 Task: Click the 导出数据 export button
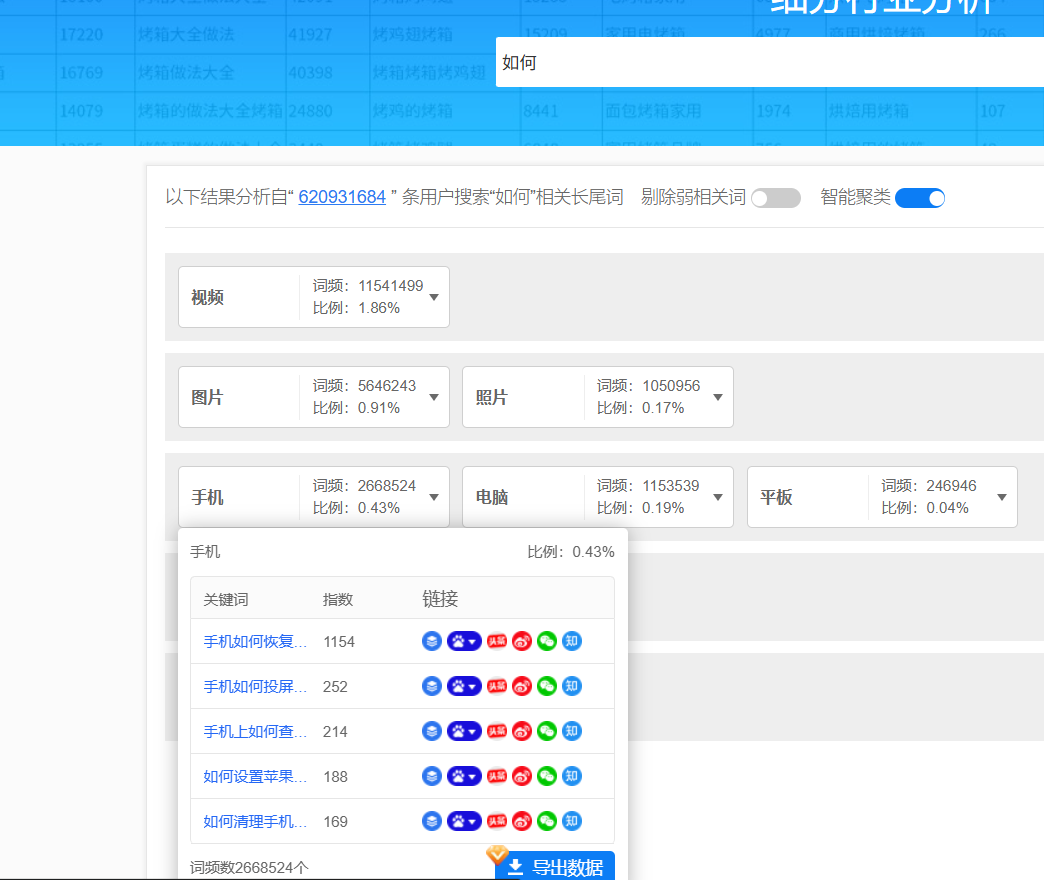point(555,867)
